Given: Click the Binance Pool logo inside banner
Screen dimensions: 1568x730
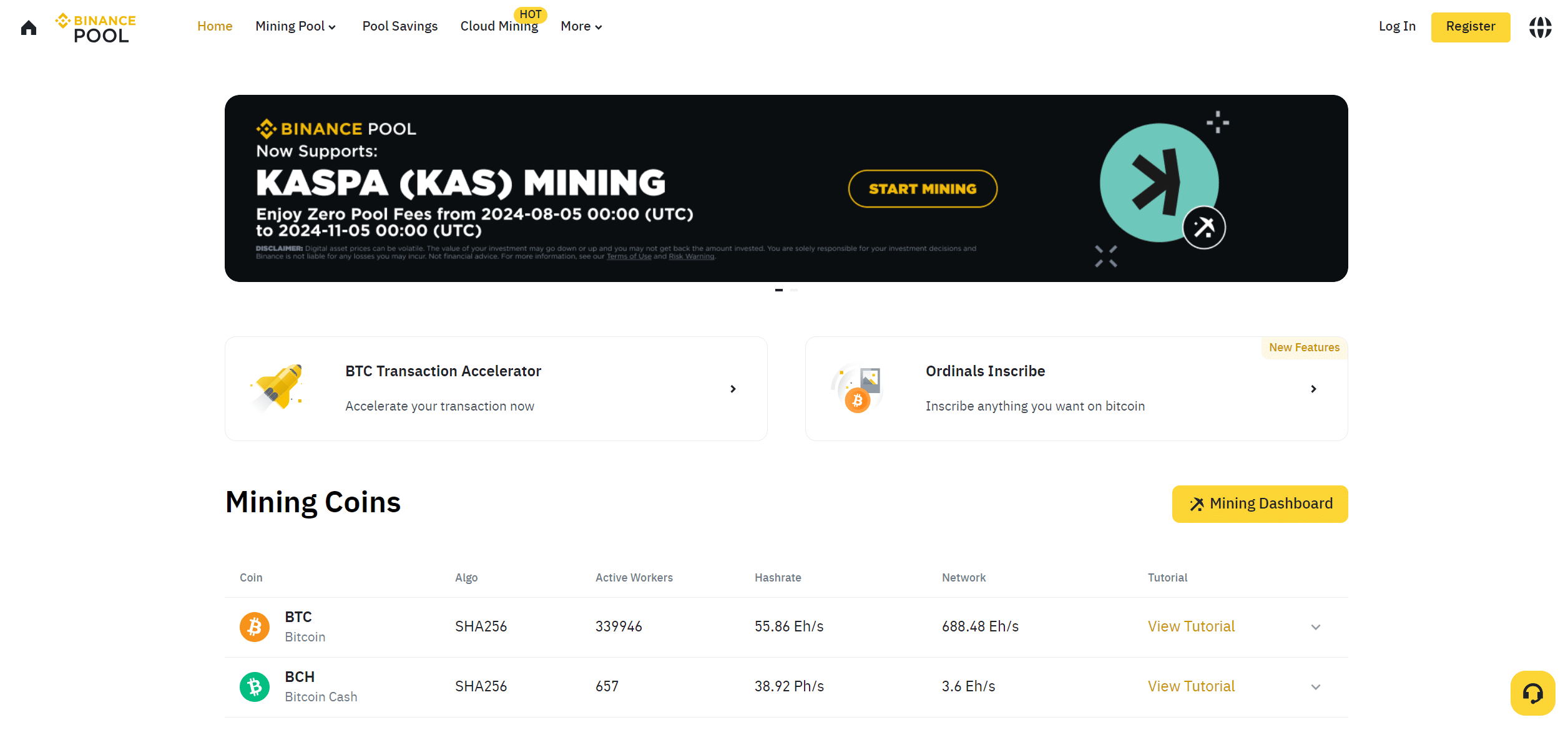Looking at the screenshot, I should pyautogui.click(x=336, y=129).
